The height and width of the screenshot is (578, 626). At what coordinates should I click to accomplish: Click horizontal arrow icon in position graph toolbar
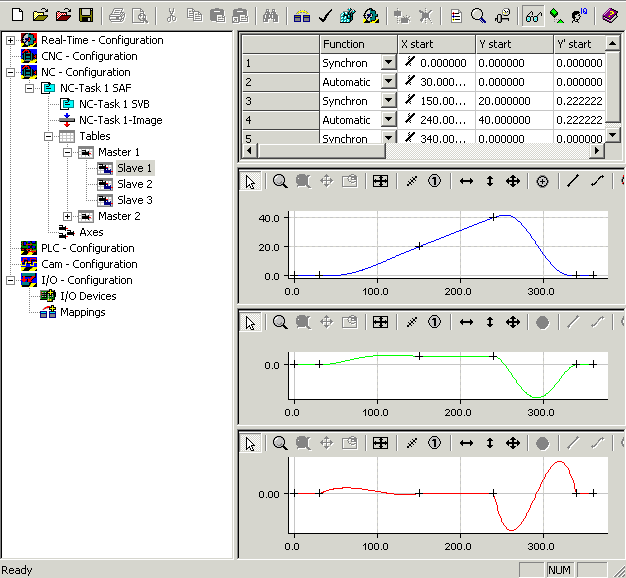click(x=466, y=182)
